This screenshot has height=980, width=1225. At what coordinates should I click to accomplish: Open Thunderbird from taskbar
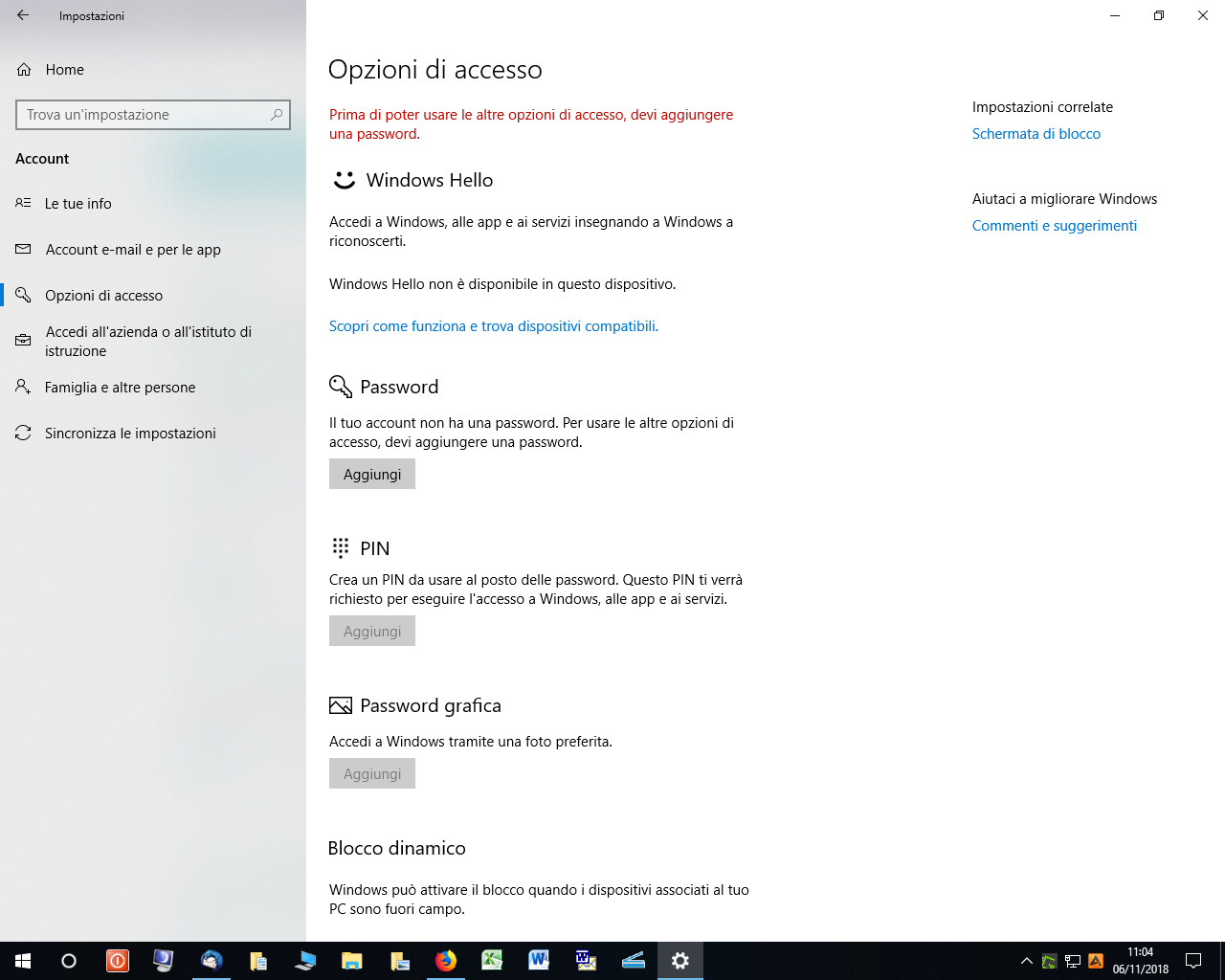pos(212,961)
